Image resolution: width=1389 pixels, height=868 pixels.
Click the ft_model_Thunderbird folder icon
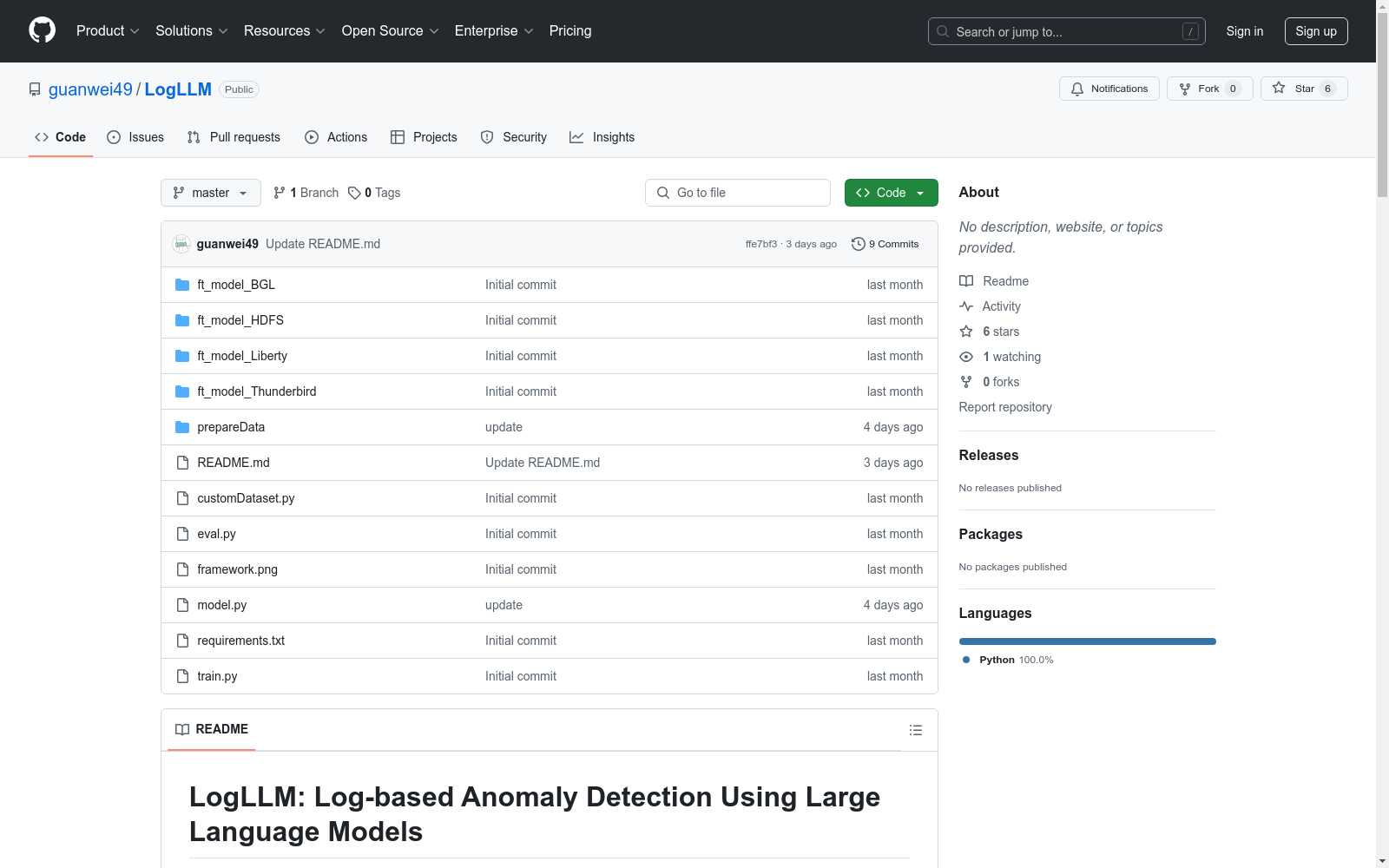click(x=182, y=391)
